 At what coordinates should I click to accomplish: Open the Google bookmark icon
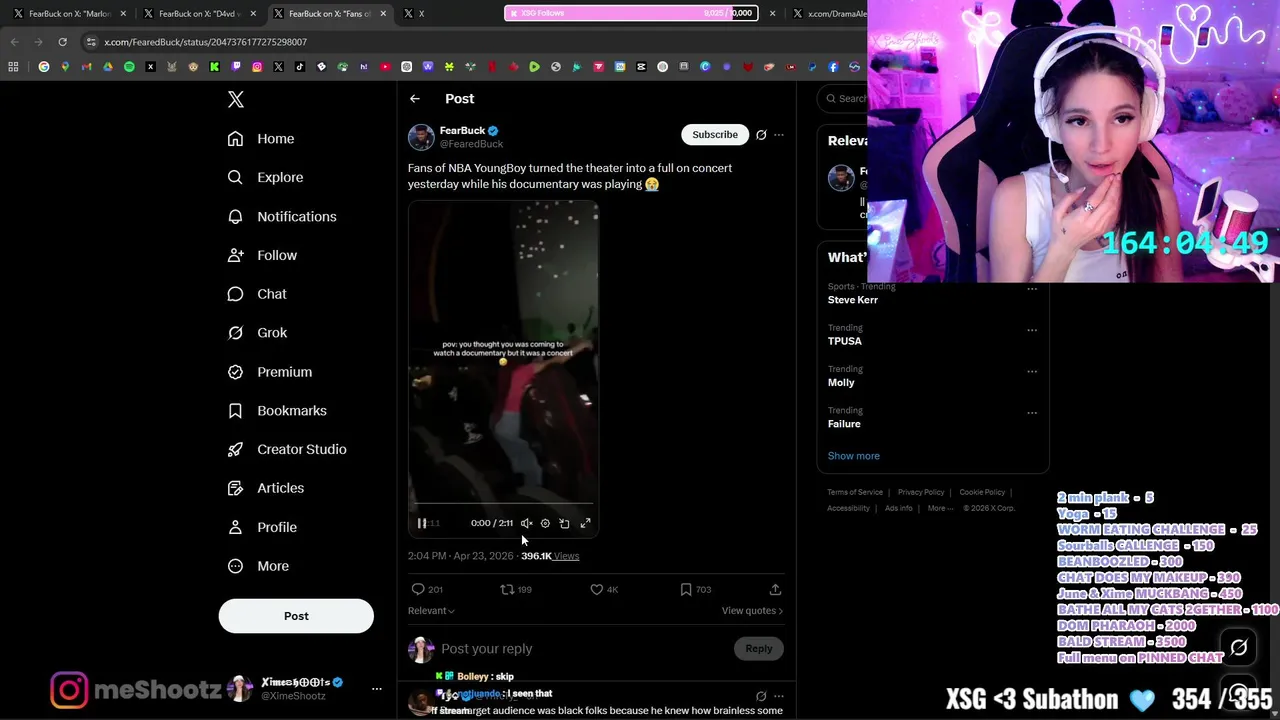43,67
